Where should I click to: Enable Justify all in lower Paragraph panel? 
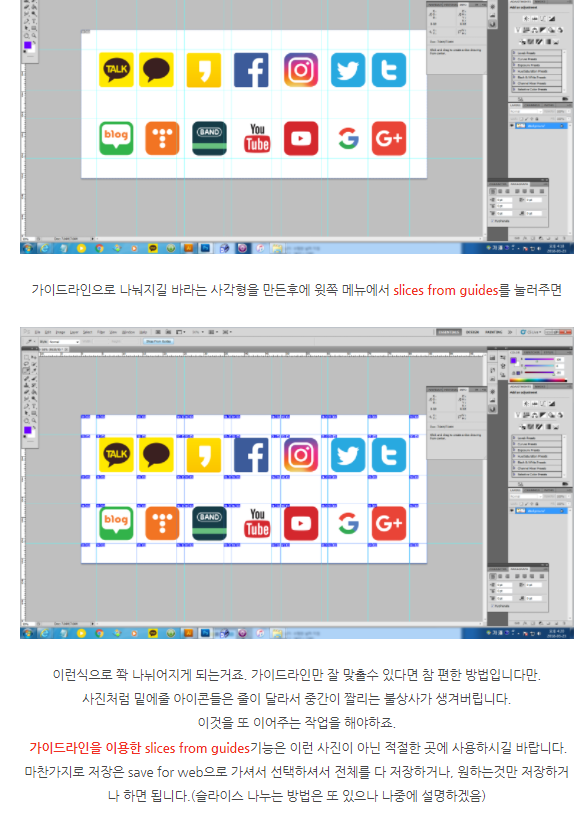pyautogui.click(x=542, y=576)
